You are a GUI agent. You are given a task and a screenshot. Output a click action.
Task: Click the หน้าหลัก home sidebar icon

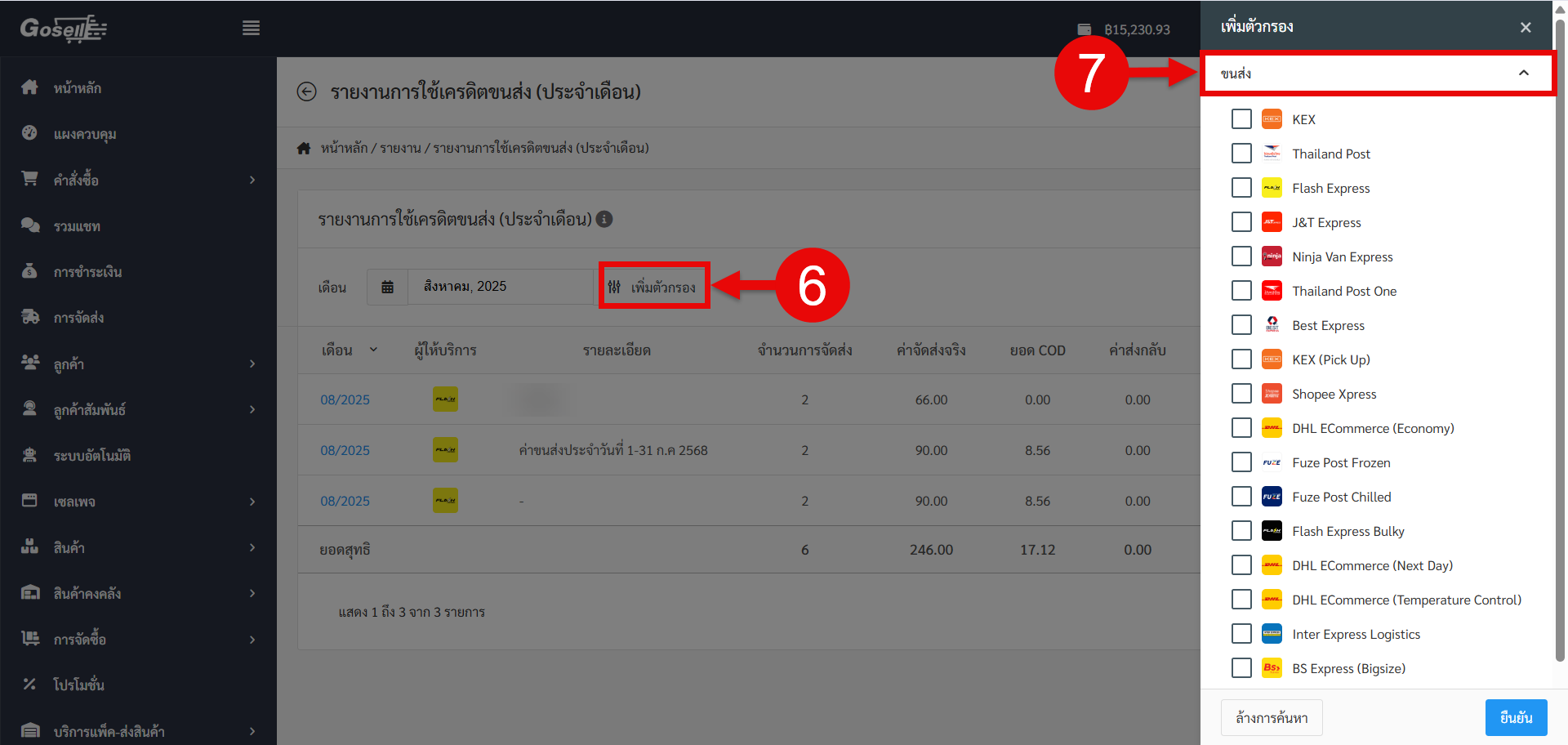[x=30, y=87]
